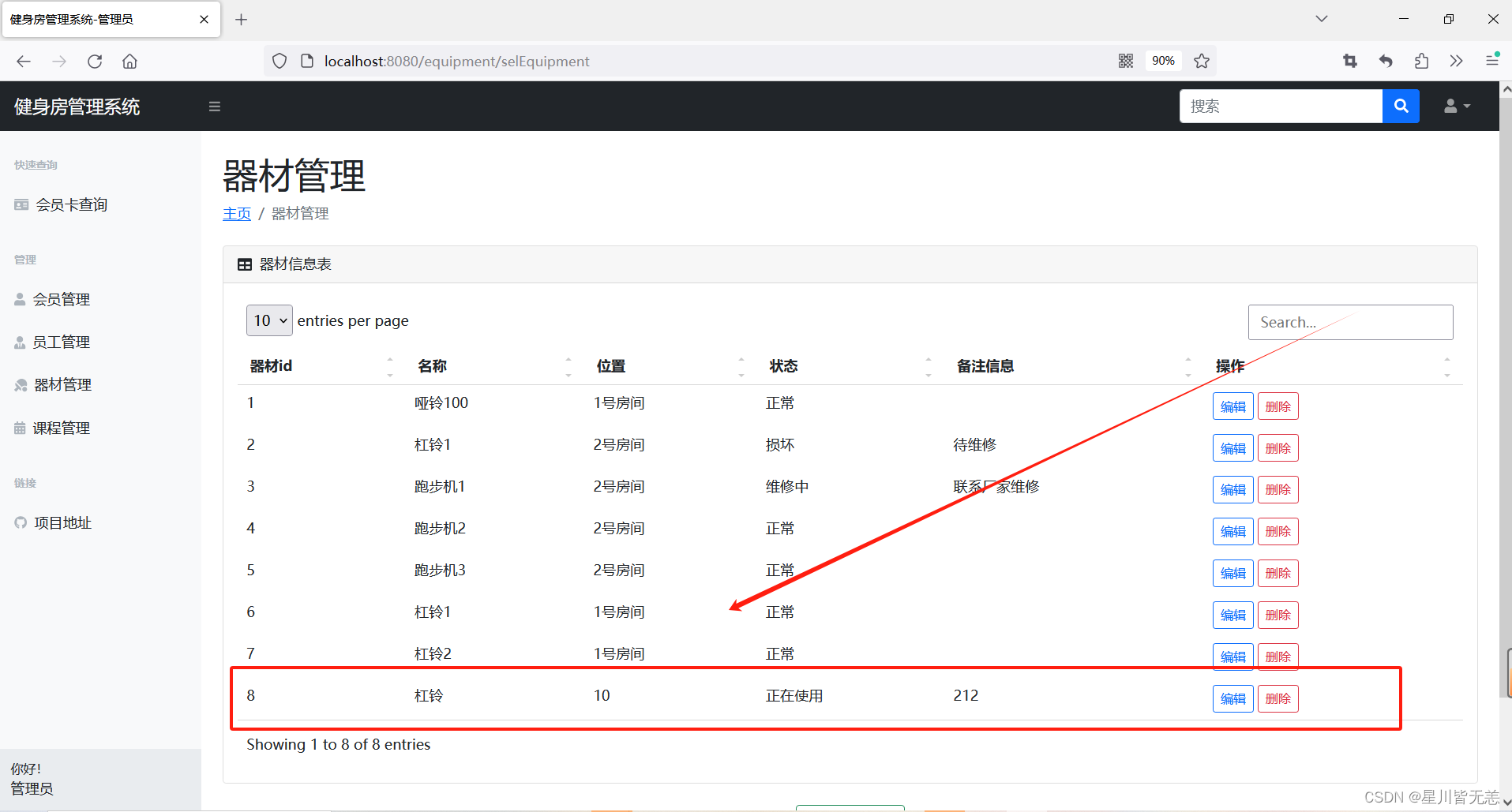Edit the 跑步机2 row
Screen dimensions: 1512x812
tap(1232, 531)
